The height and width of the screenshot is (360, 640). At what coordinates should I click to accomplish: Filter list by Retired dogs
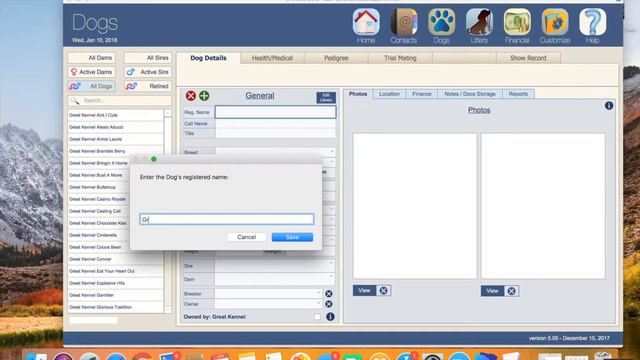[148, 86]
